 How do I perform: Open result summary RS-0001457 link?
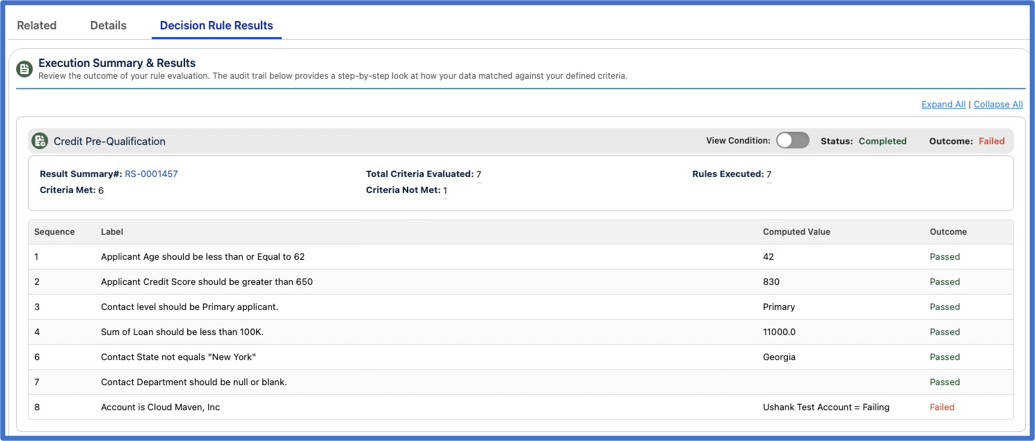click(151, 174)
